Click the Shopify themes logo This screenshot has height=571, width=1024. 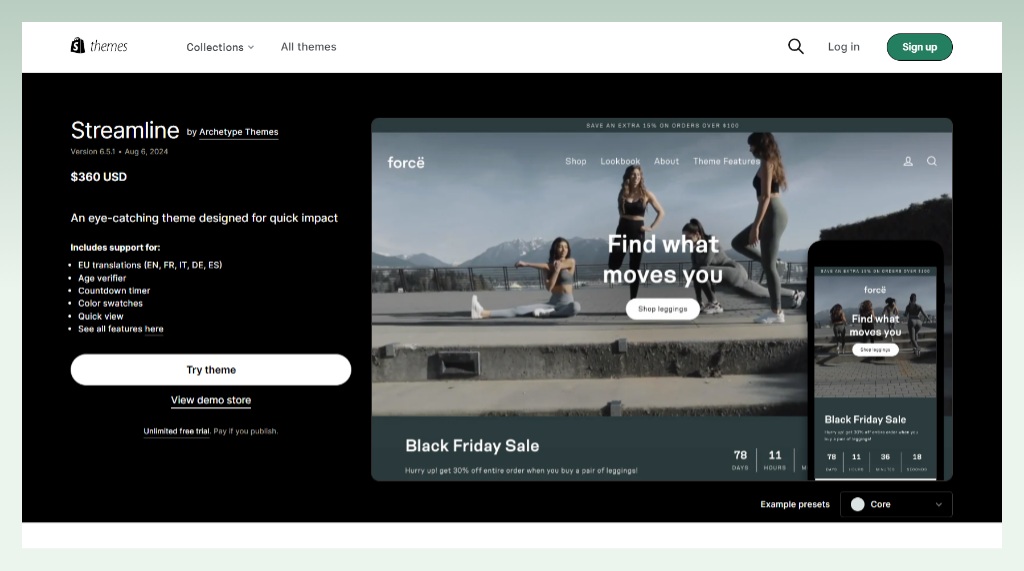pyautogui.click(x=99, y=46)
